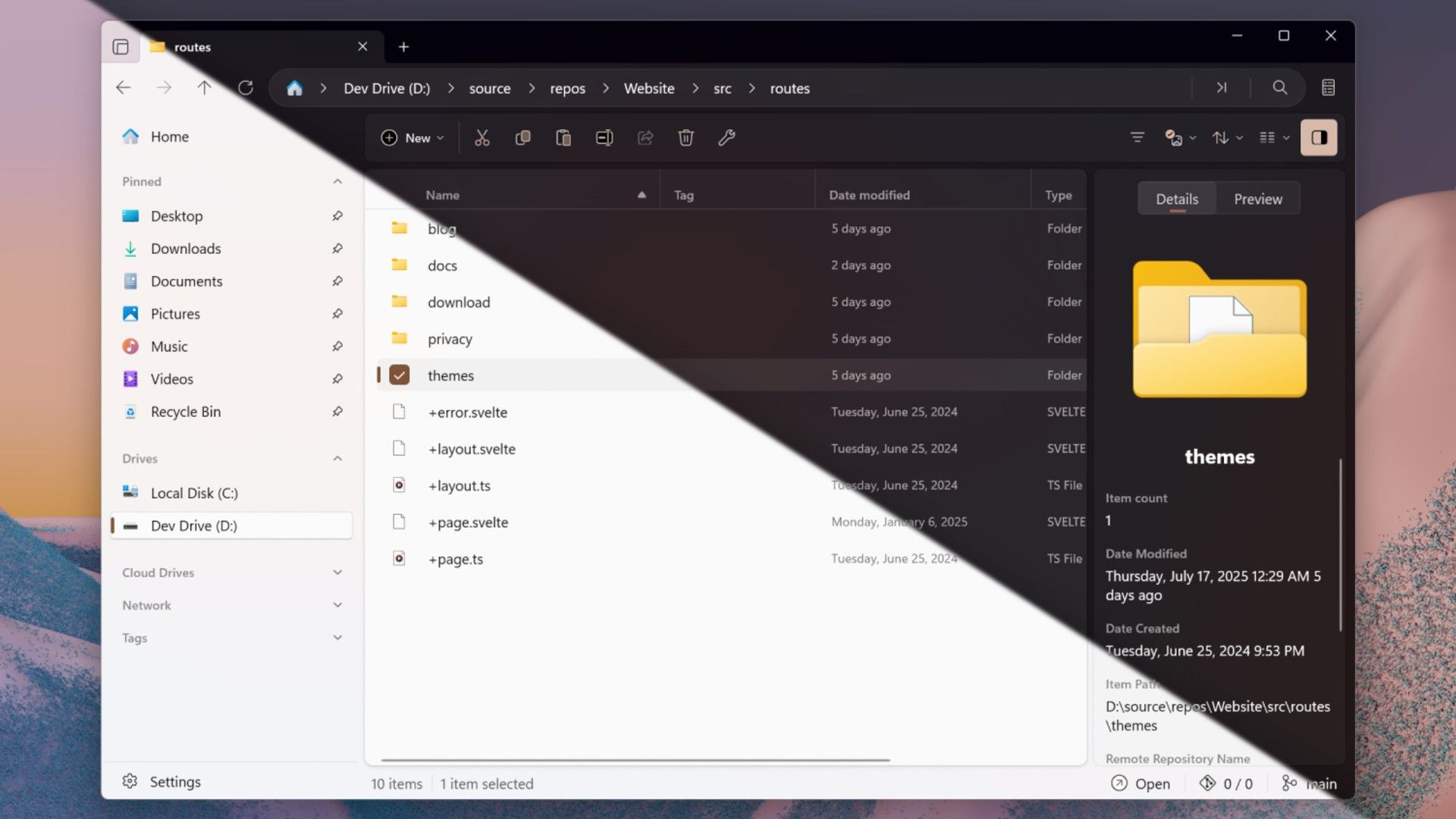Click the main branch indicator
Viewport: 1456px width, 819px height.
click(1309, 783)
